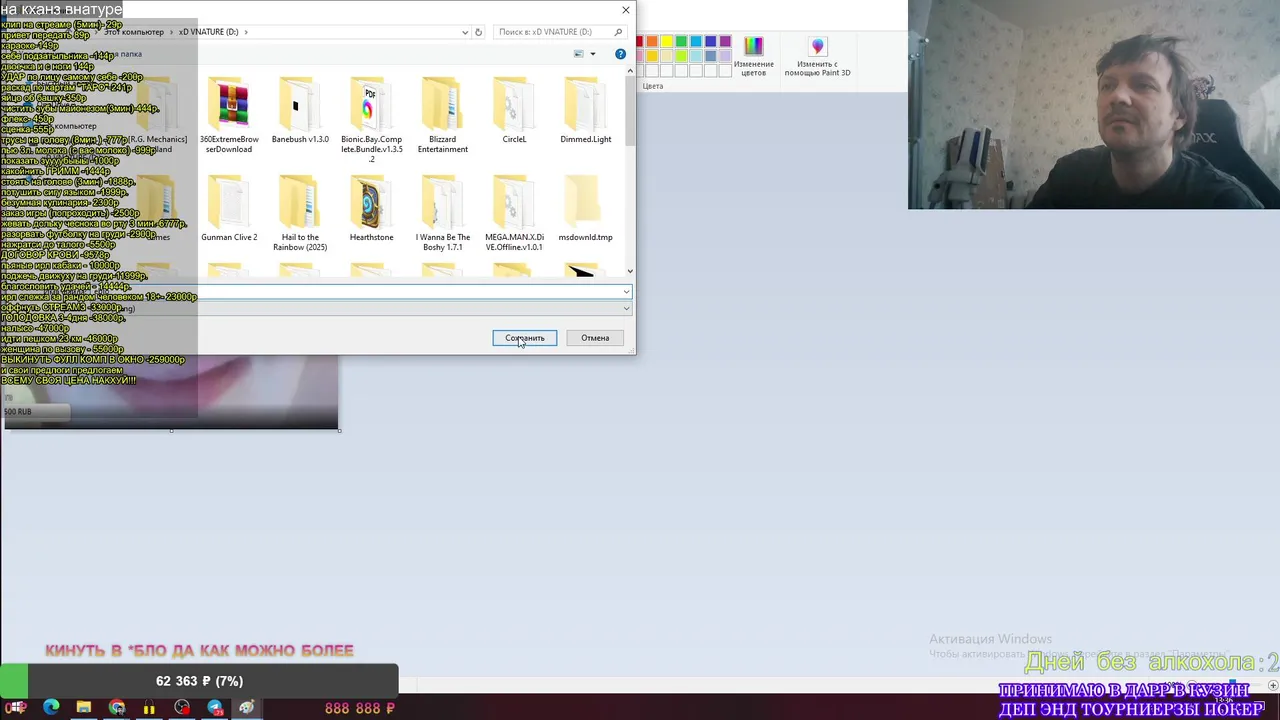Pick the cyan color swatch in Paint
This screenshot has height=720, width=1280.
(696, 42)
